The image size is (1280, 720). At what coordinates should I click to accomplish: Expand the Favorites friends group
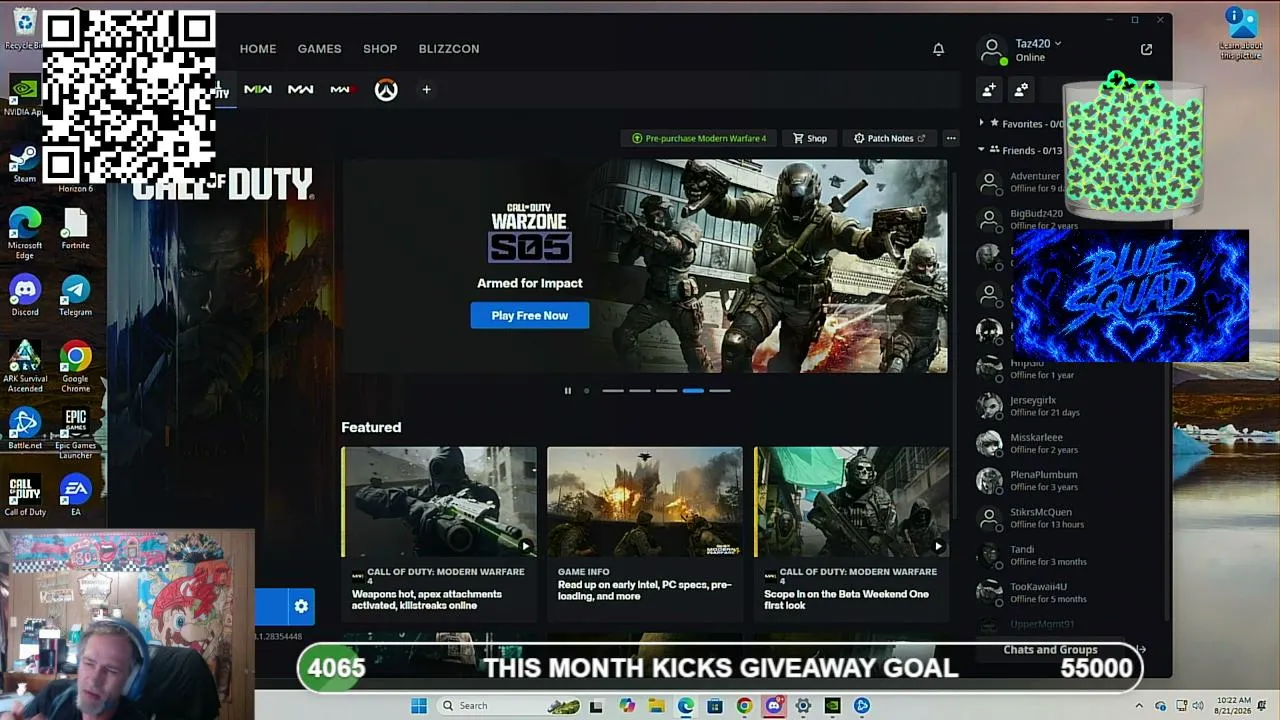tap(981, 124)
